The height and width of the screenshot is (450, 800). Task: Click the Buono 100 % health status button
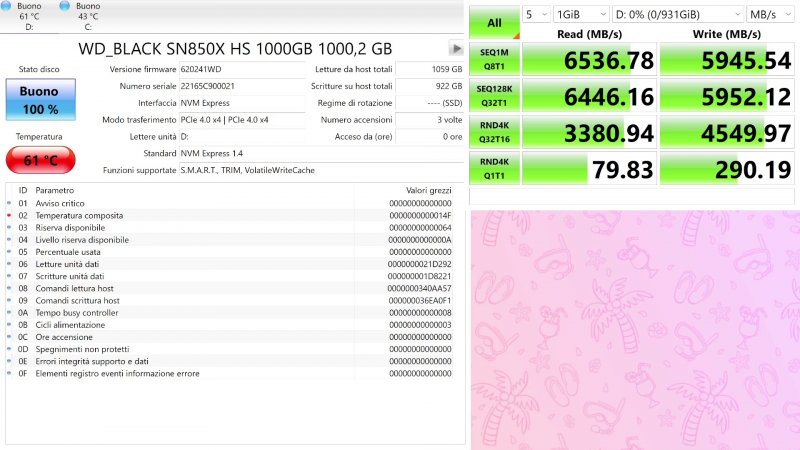40,100
